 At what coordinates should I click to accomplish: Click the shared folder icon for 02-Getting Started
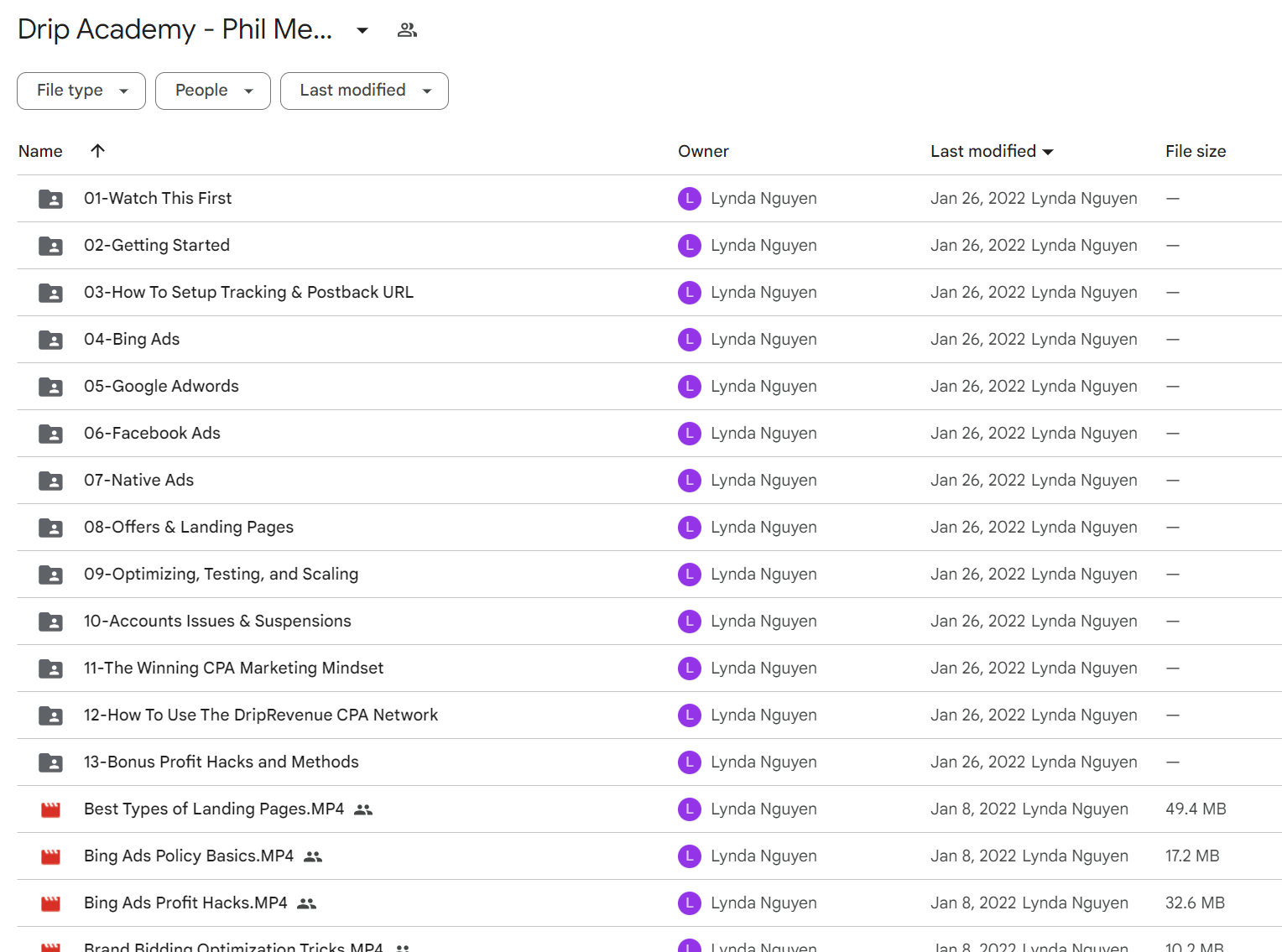click(x=50, y=246)
